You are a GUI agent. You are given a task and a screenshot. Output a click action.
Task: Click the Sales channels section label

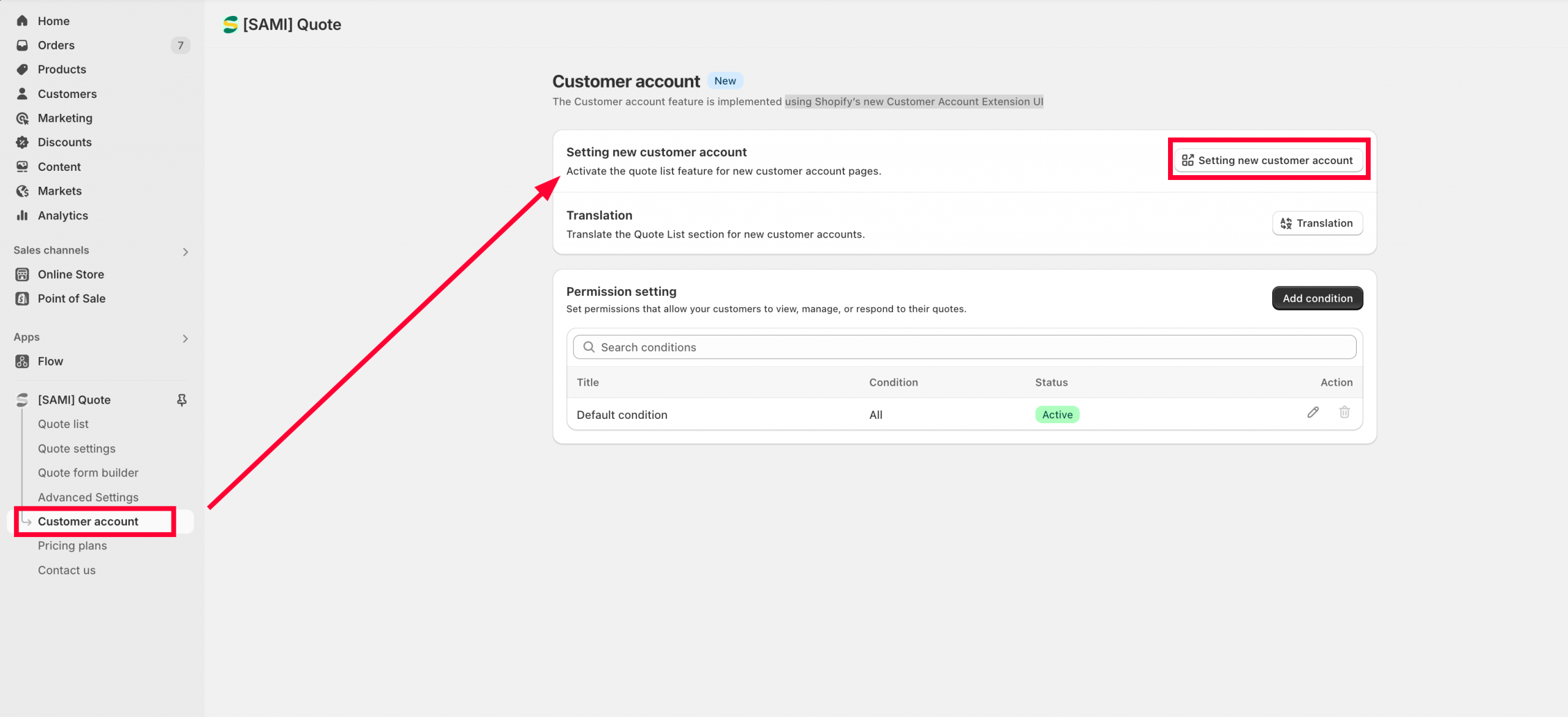point(51,250)
